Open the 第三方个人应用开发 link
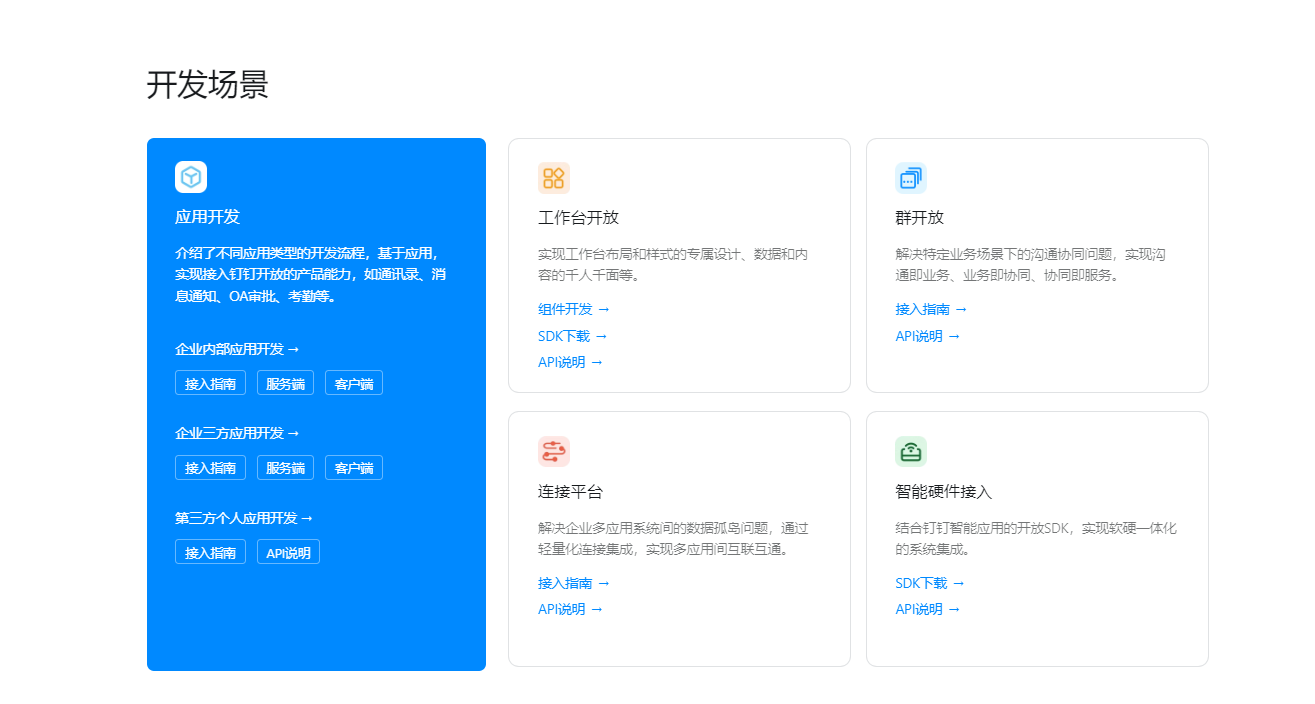Viewport: 1315px width, 704px height. click(x=244, y=518)
